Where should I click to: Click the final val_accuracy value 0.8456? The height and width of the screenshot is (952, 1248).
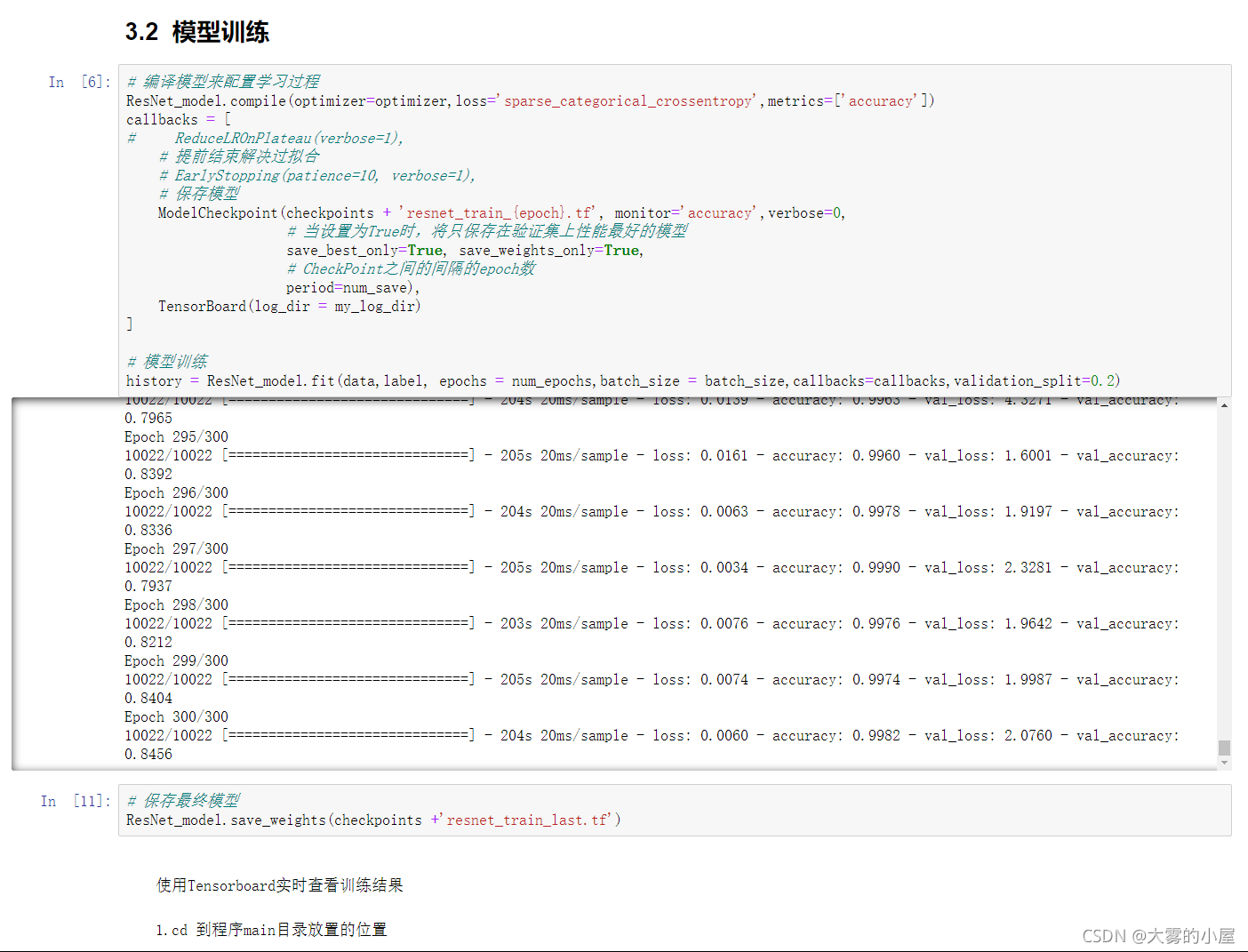148,755
